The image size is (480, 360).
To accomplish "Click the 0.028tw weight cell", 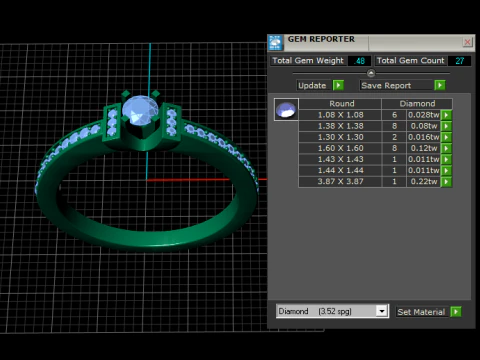I will tap(423, 115).
